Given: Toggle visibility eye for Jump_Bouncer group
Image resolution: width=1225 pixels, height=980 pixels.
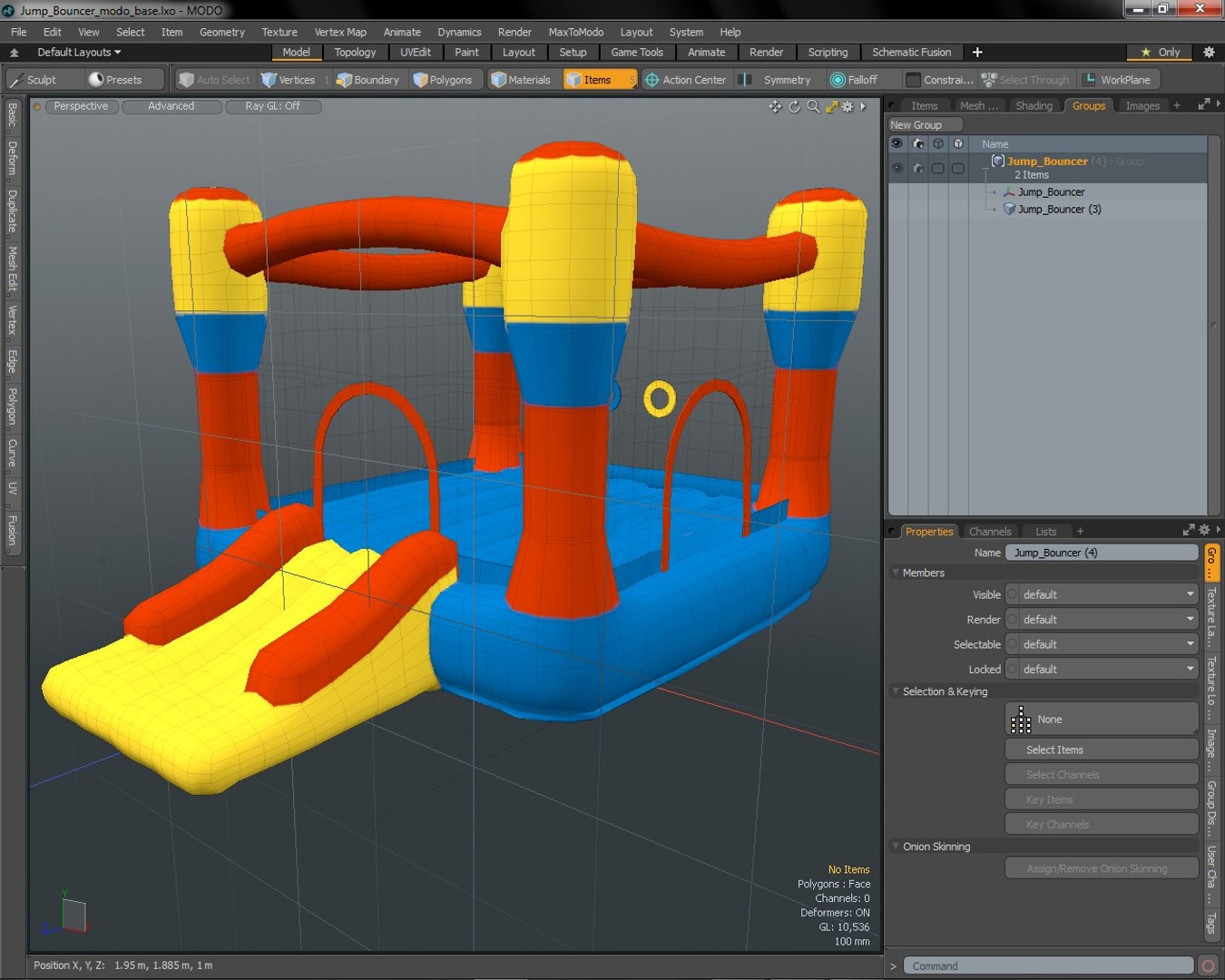Looking at the screenshot, I should (x=897, y=168).
